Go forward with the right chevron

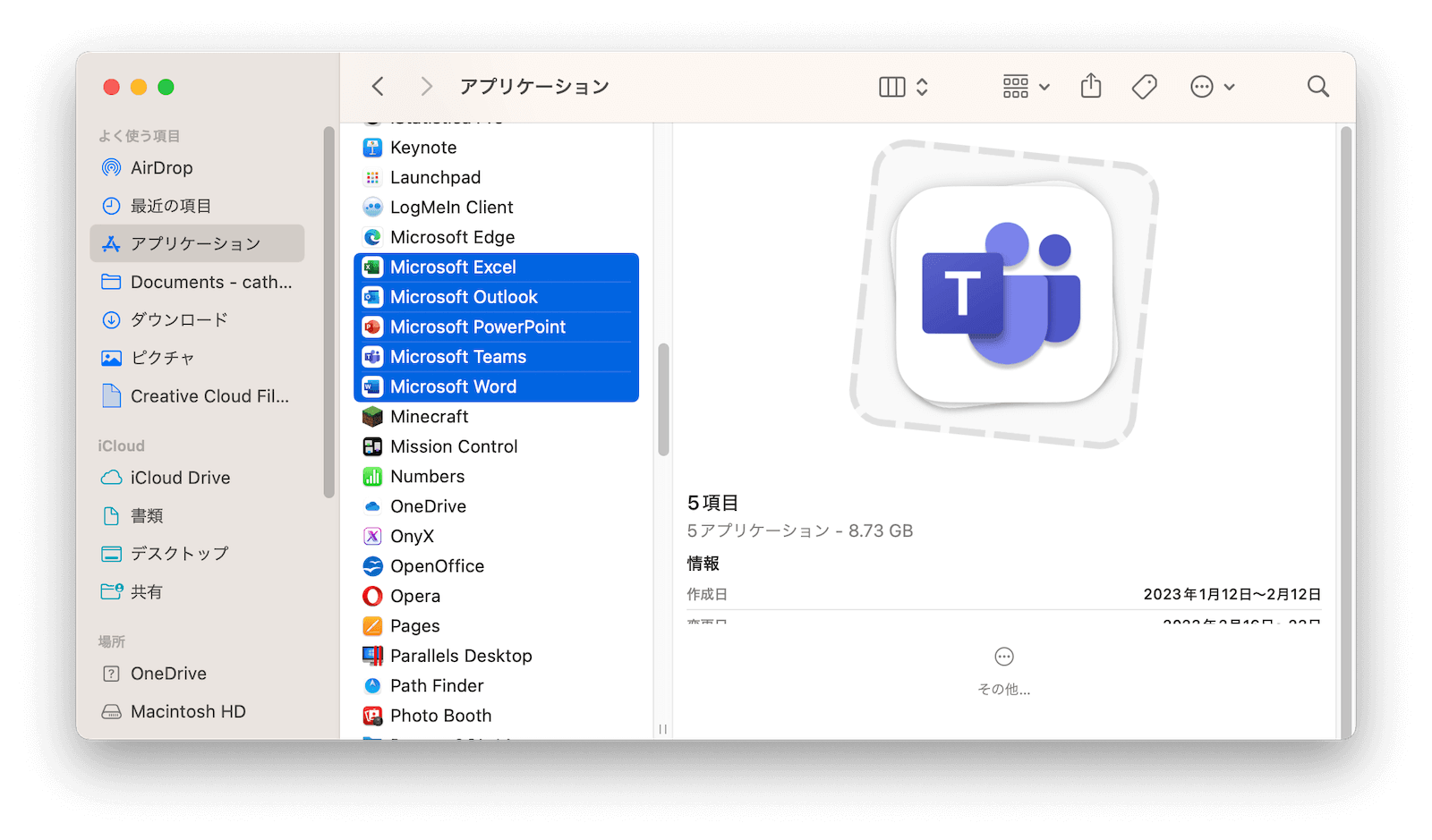click(426, 87)
